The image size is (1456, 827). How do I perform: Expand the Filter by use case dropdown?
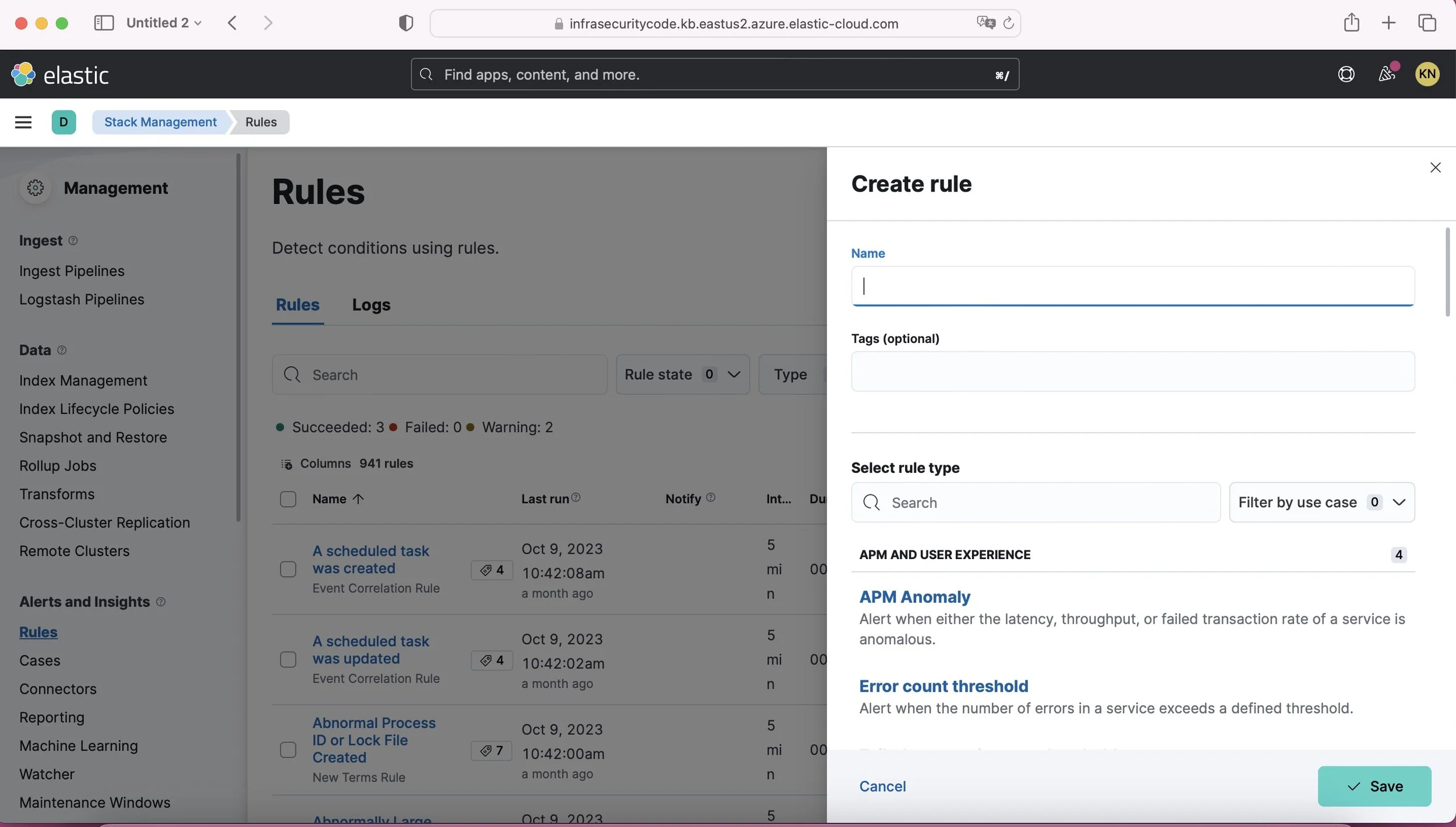1320,502
